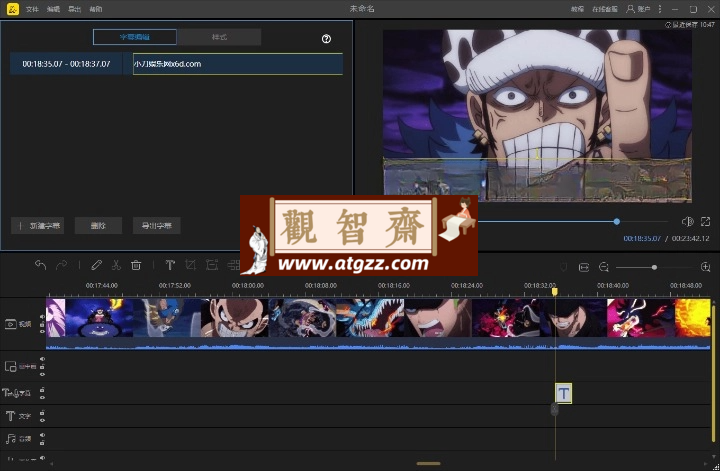Open the subtitle panel help question mark
The image size is (720, 471).
(x=326, y=39)
